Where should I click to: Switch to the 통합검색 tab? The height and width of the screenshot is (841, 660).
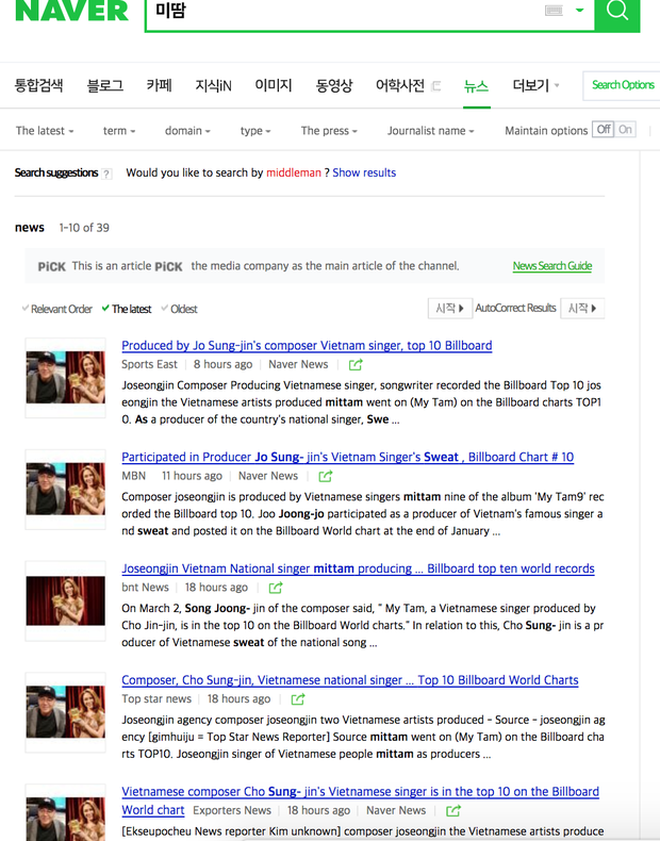[x=39, y=85]
